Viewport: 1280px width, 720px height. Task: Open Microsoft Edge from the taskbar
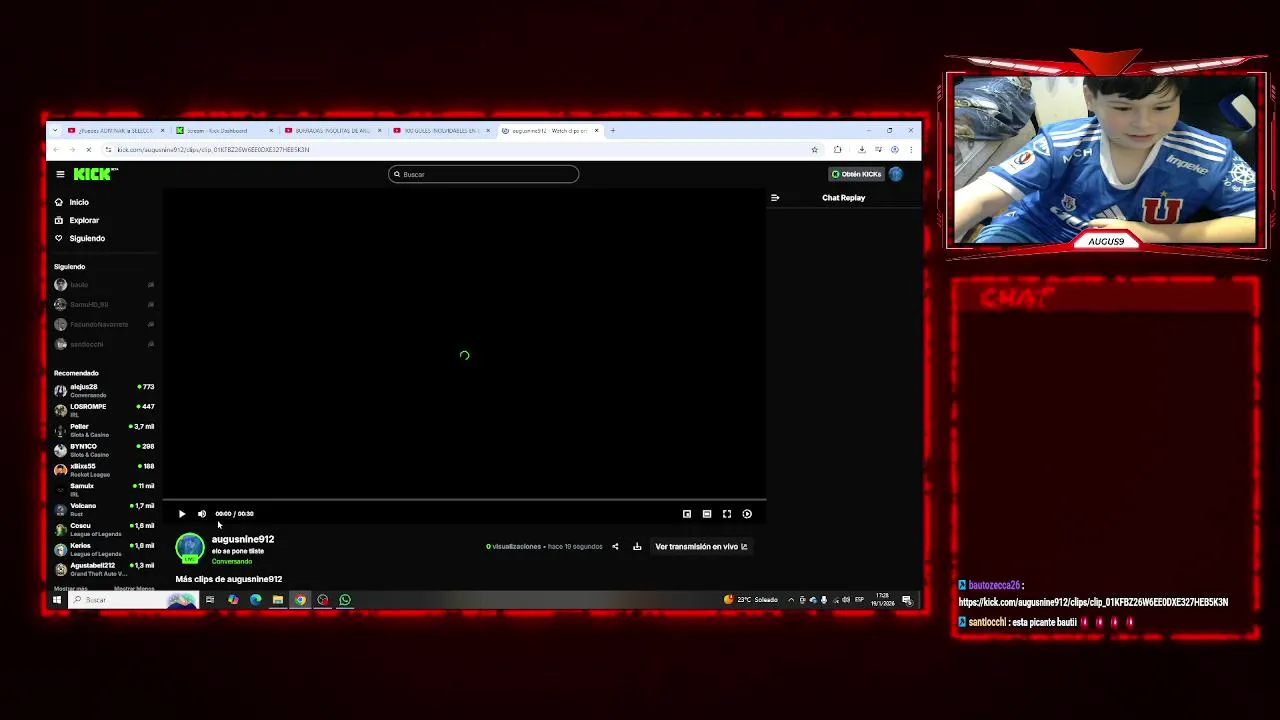click(x=255, y=600)
